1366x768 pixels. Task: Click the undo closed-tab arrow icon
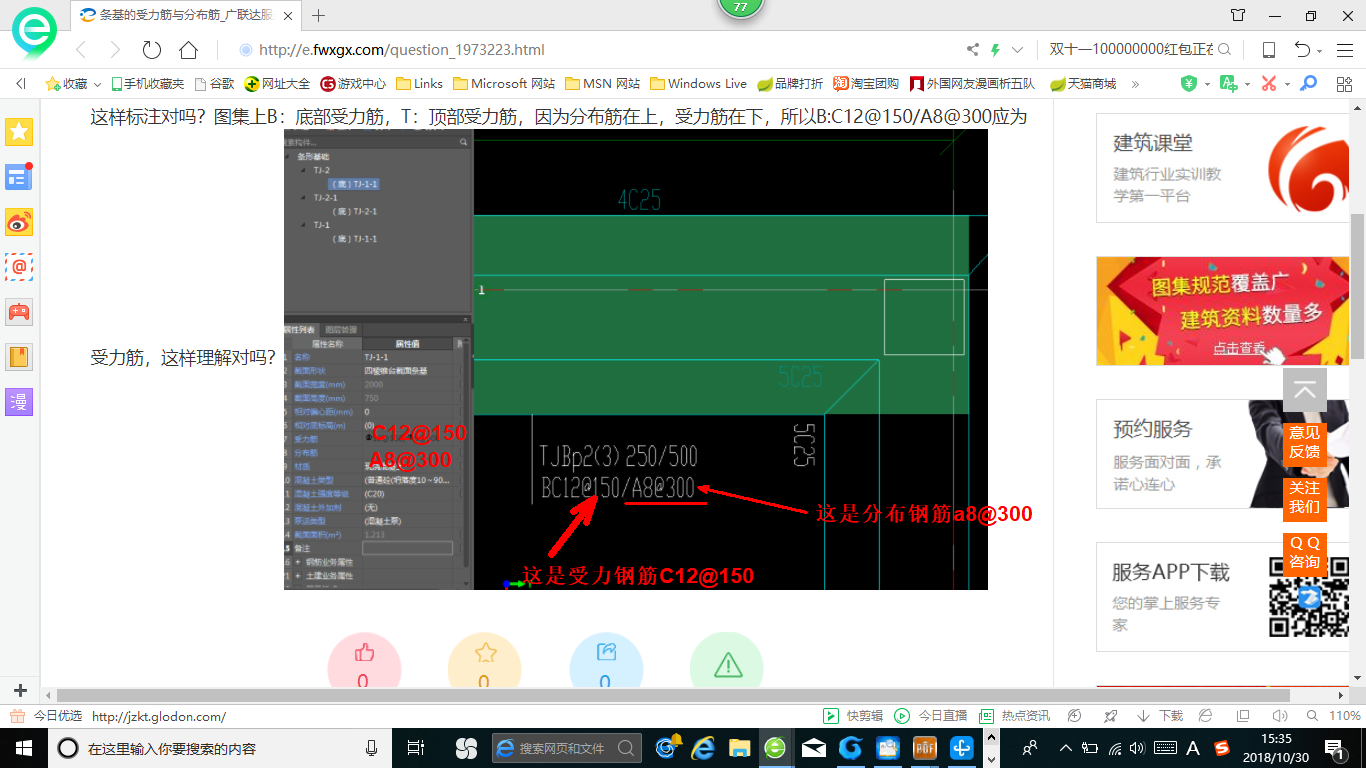[1302, 50]
